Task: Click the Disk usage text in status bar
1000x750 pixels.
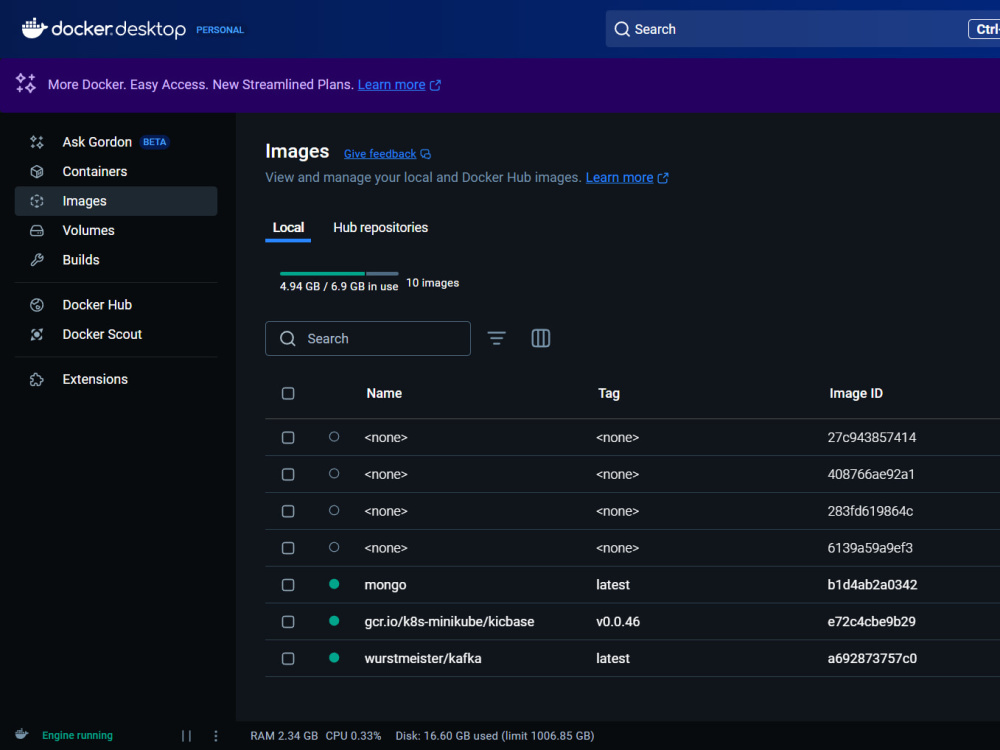Action: click(495, 736)
